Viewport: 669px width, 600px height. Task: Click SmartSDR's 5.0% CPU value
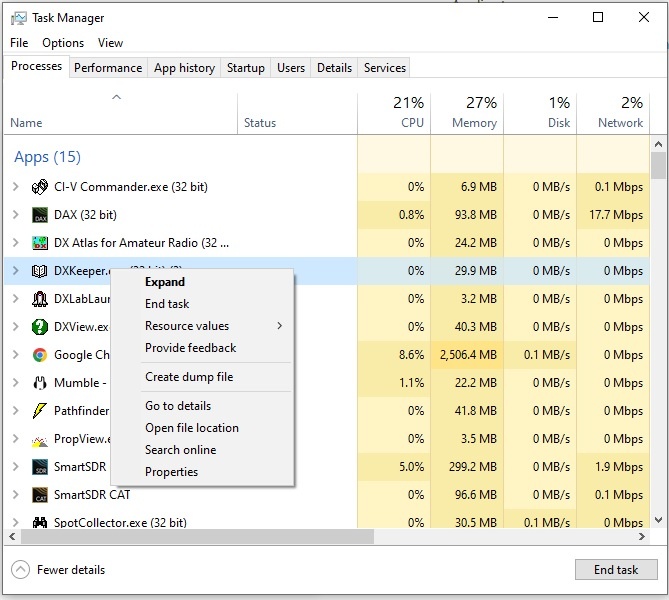point(411,467)
